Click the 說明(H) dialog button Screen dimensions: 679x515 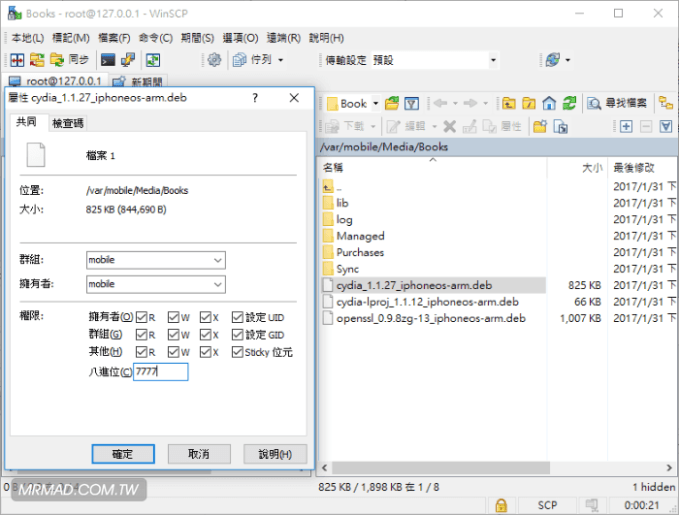click(275, 454)
